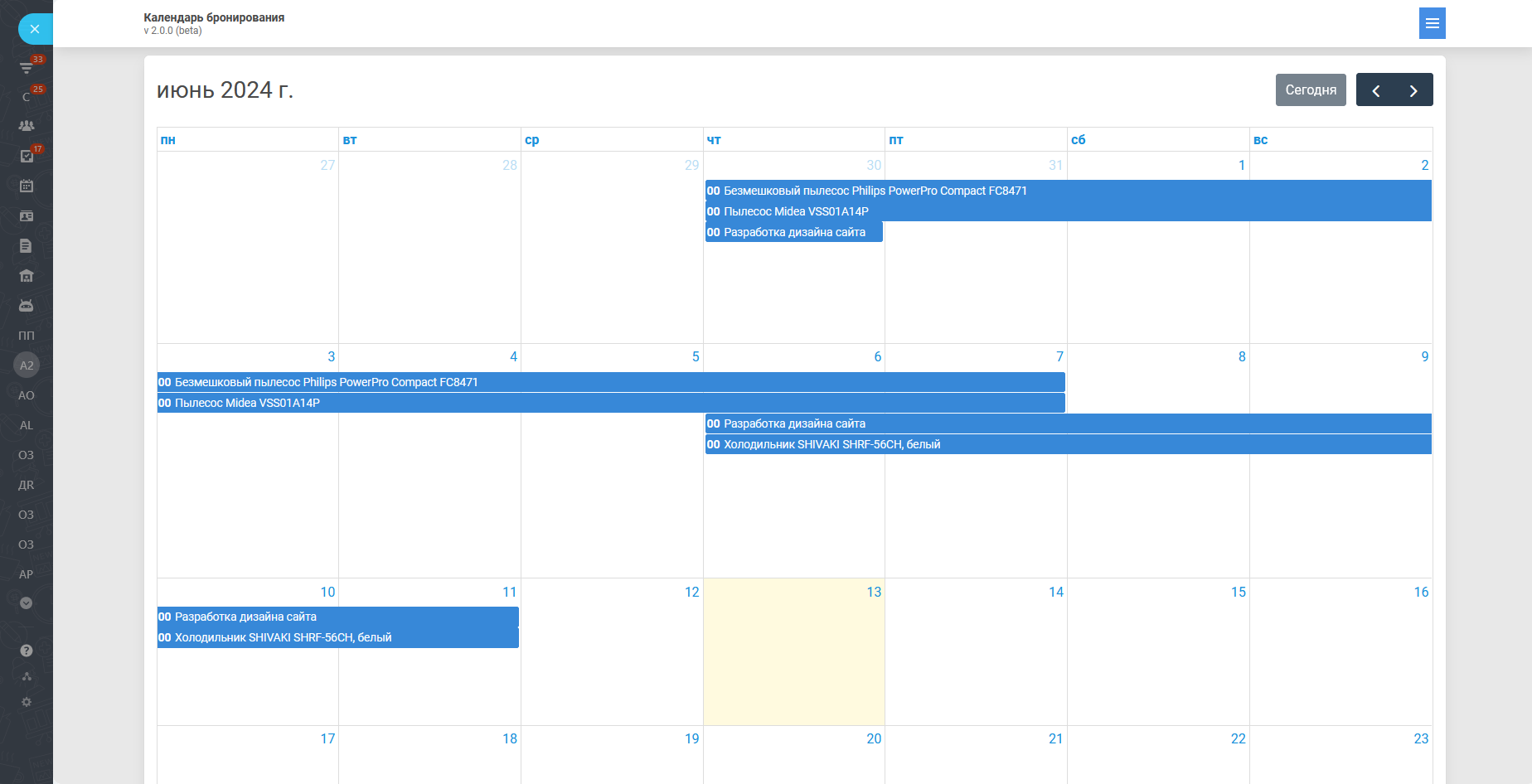Expand more sidebar items with down chevron

[x=27, y=603]
